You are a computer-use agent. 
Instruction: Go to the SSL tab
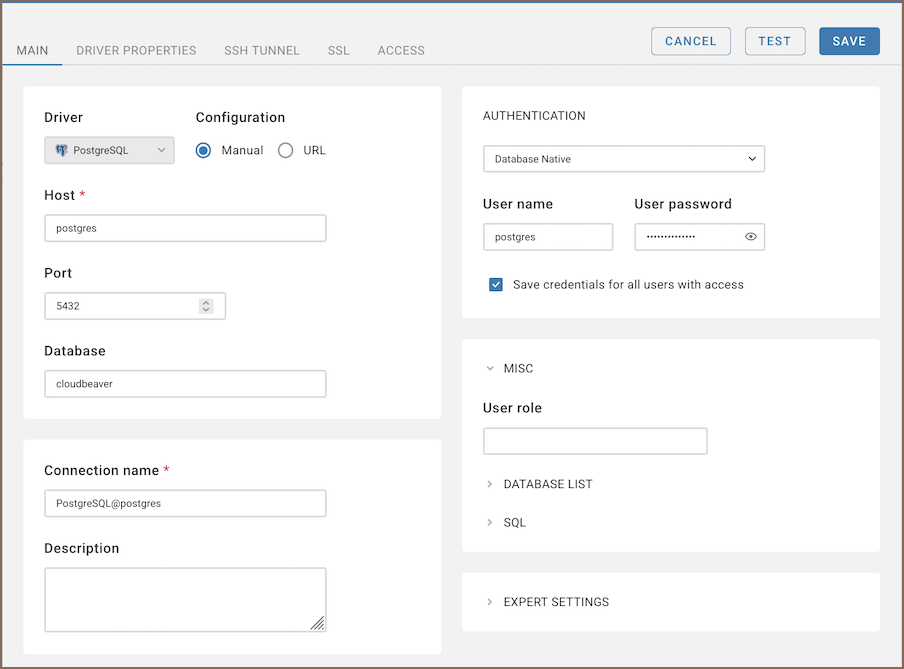(x=338, y=50)
